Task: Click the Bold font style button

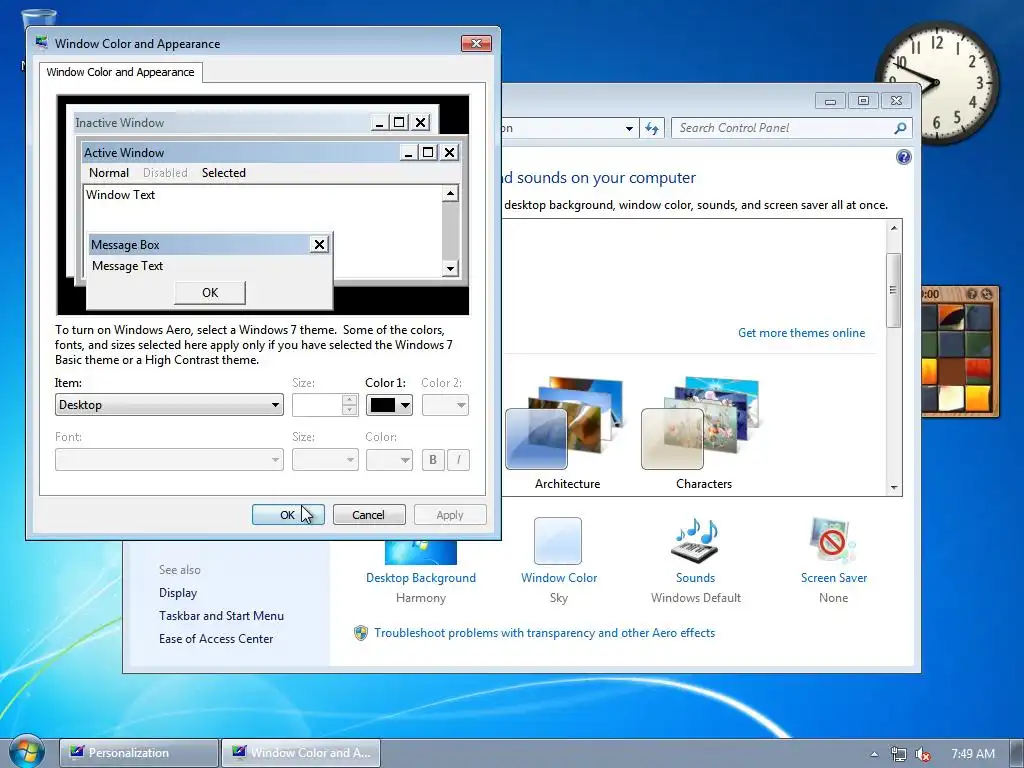Action: 432,460
